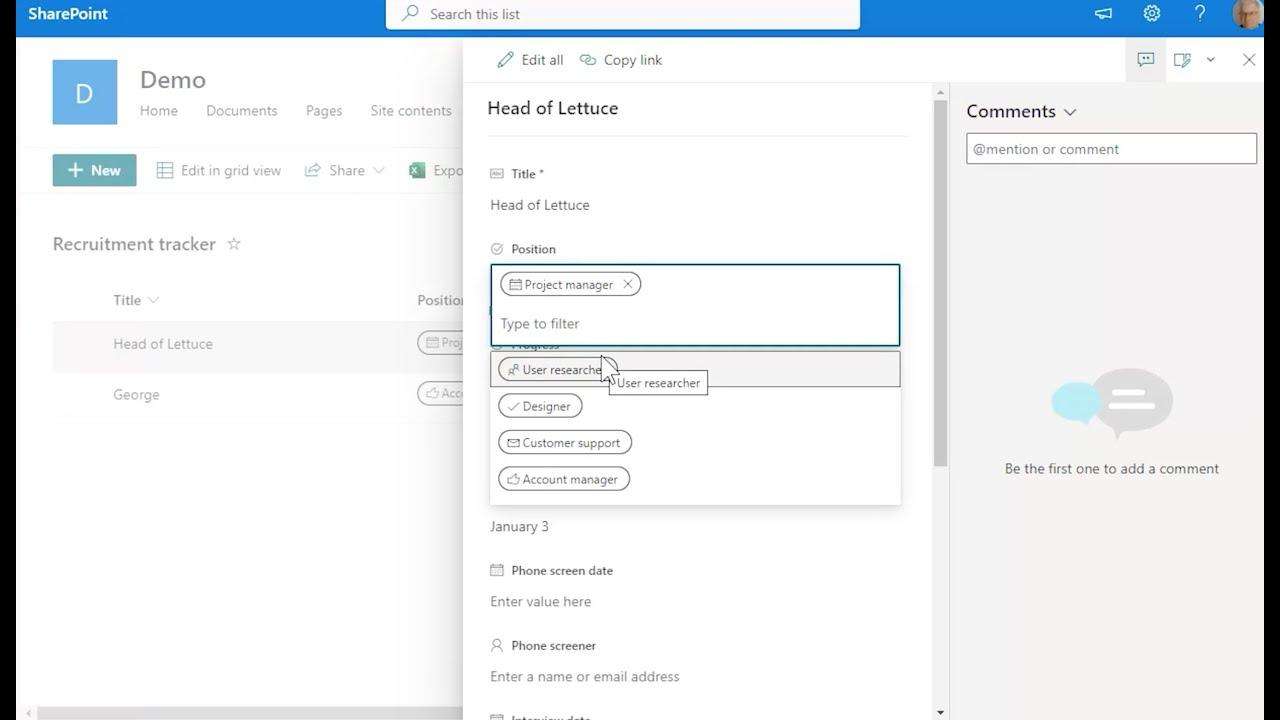Click the scrollbar down arrow
The width and height of the screenshot is (1280, 720).
tap(940, 712)
